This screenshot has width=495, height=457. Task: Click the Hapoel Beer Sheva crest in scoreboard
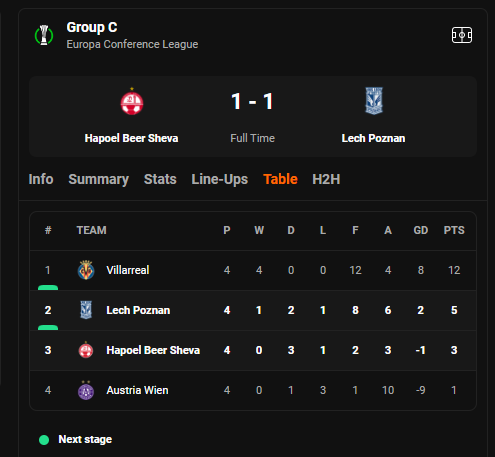[x=132, y=101]
